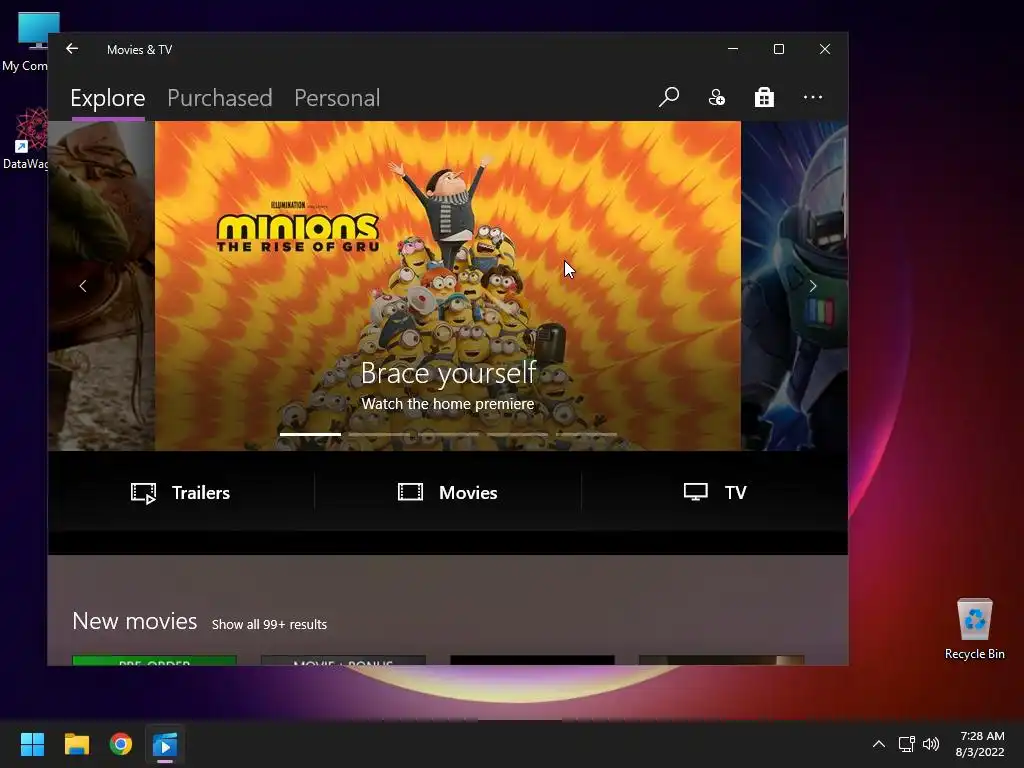Open the account sign-in person icon
This screenshot has height=768, width=1024.
716,97
